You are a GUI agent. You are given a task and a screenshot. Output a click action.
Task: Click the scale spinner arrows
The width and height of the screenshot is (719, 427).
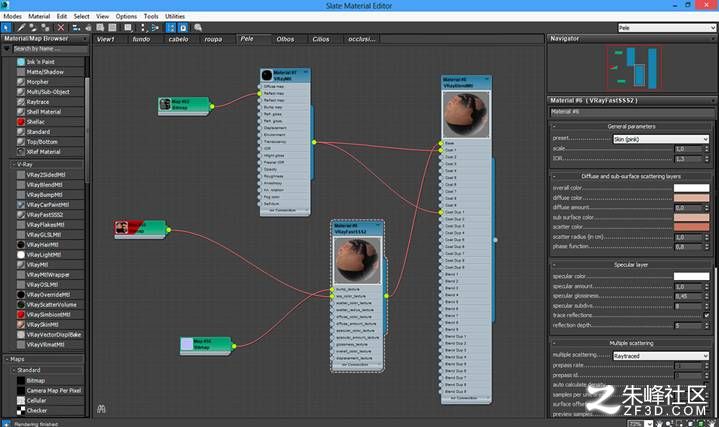pyautogui.click(x=707, y=149)
